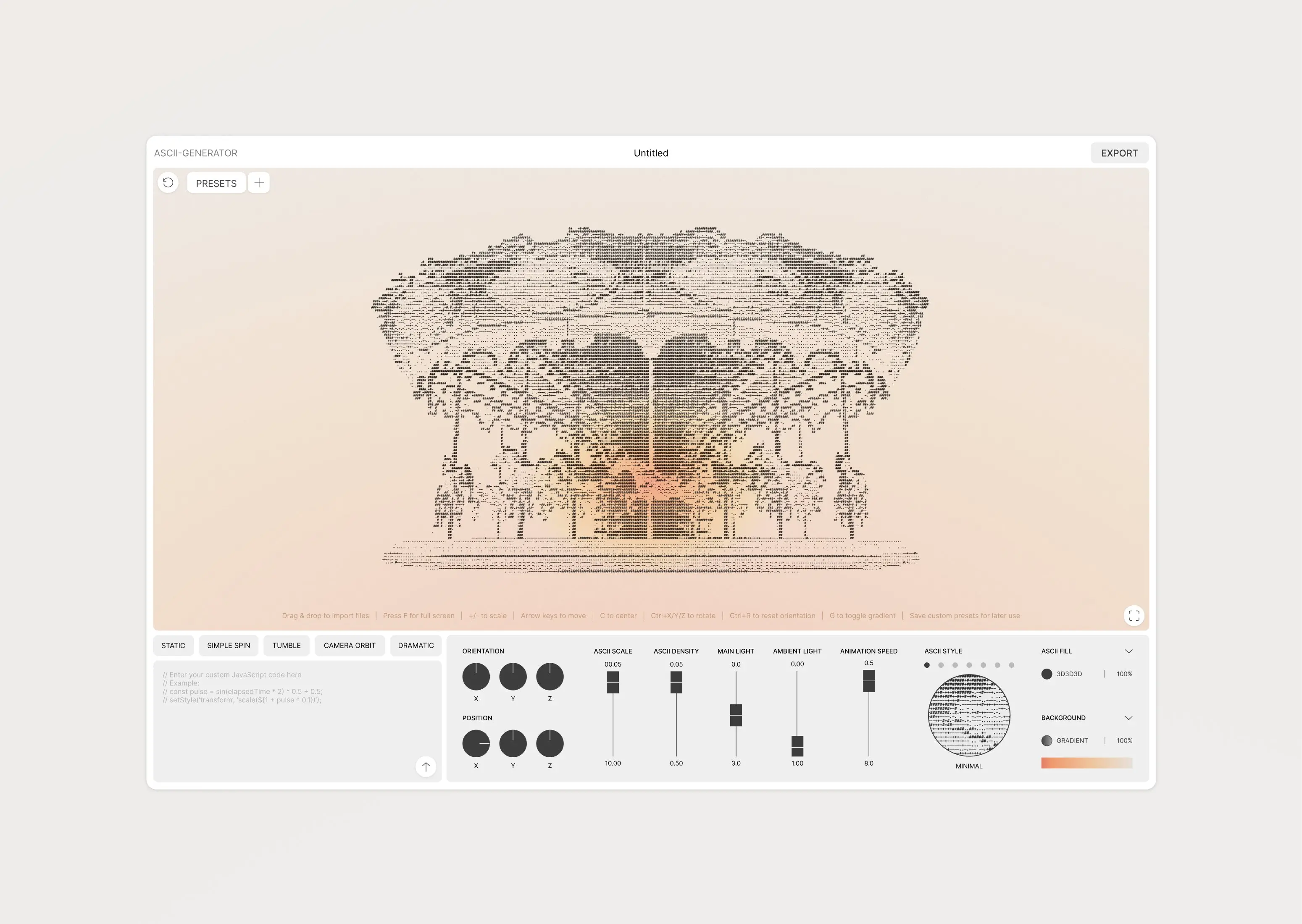Expand the ASCII Fill chevron
The image size is (1302, 924).
coord(1128,651)
